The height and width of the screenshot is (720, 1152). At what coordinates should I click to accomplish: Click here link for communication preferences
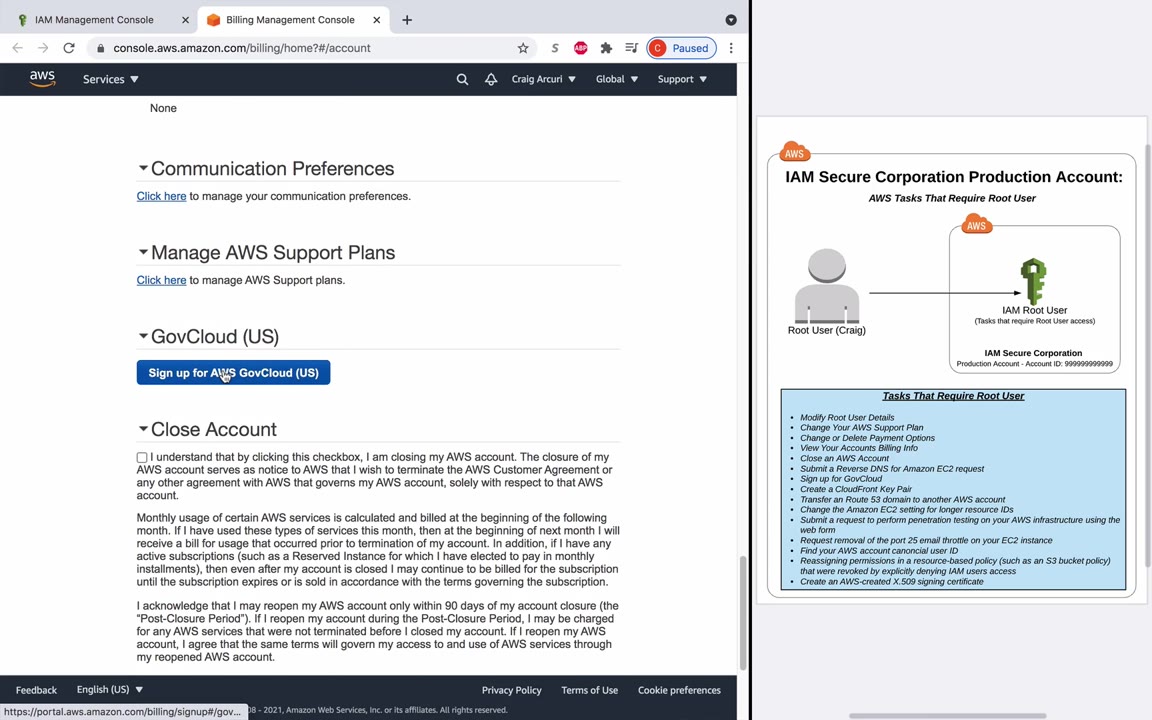tap(161, 196)
